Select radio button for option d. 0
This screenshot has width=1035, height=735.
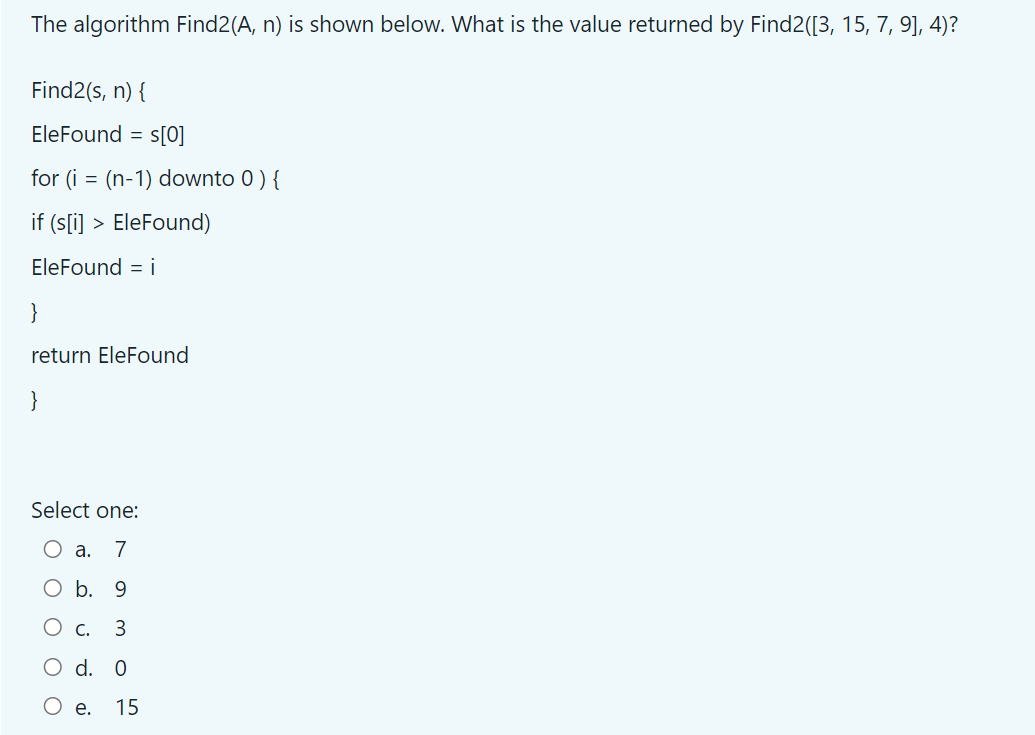tap(52, 668)
